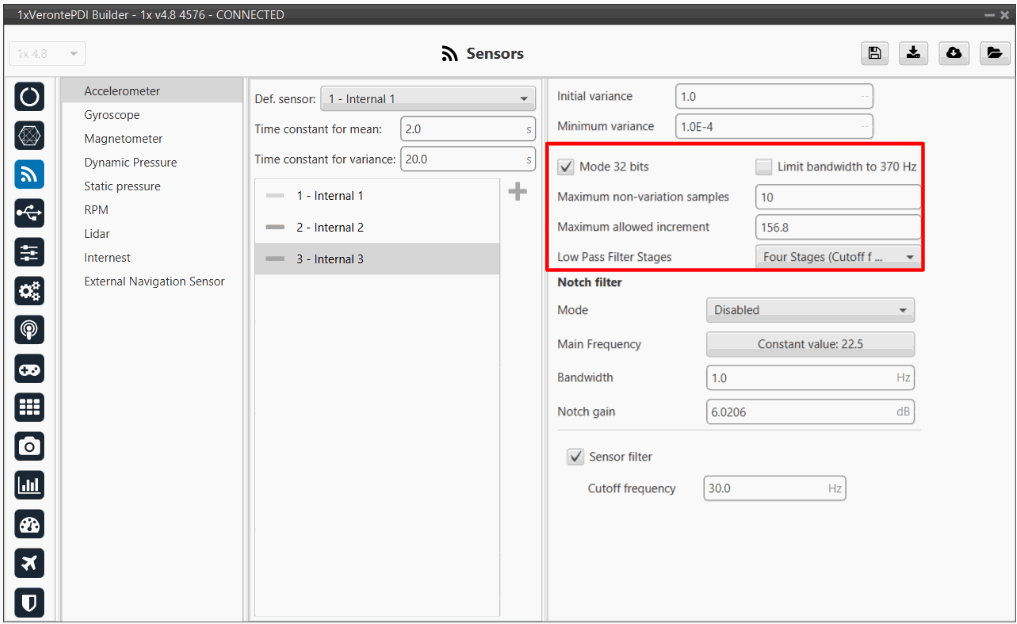Select Static pressure in the sensor list
The height and width of the screenshot is (624, 1017).
[x=122, y=186]
